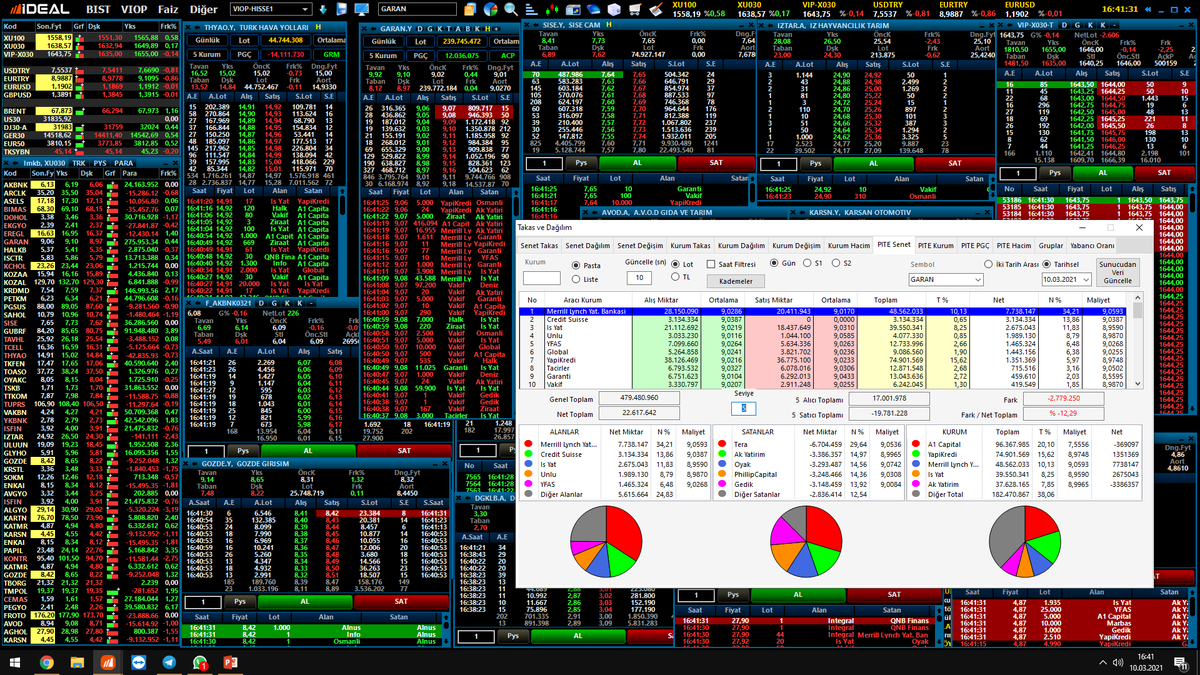
Task: Switch to the Gruplar tab
Action: tap(1050, 245)
